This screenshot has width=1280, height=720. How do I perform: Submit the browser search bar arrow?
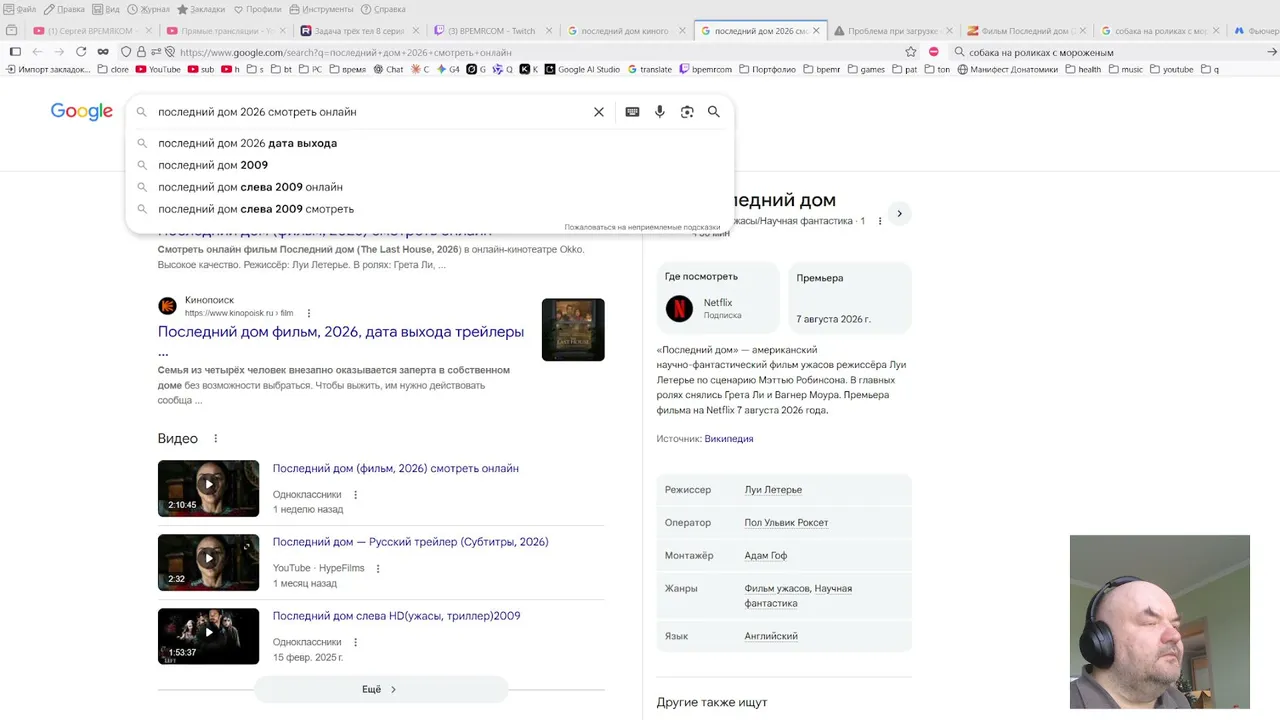(1272, 52)
